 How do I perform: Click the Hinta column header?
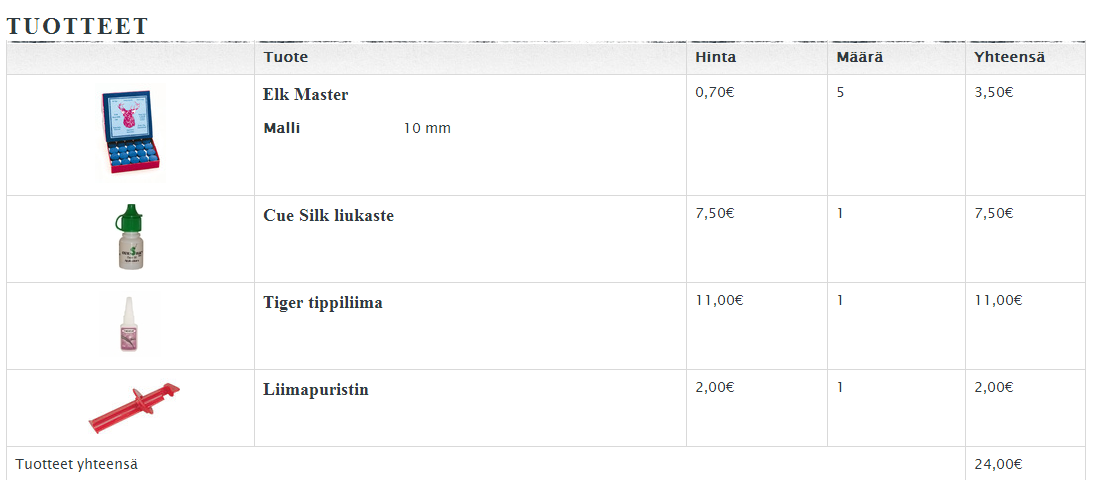(716, 57)
